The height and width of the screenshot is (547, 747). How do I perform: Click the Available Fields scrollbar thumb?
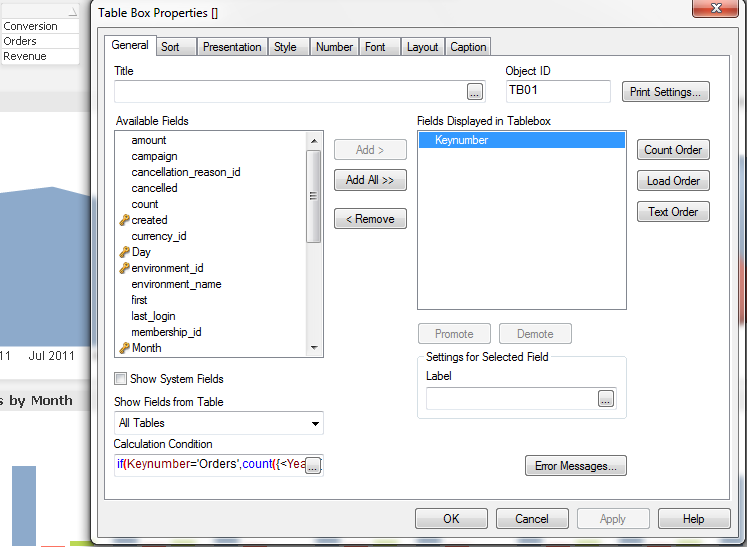pyautogui.click(x=313, y=196)
